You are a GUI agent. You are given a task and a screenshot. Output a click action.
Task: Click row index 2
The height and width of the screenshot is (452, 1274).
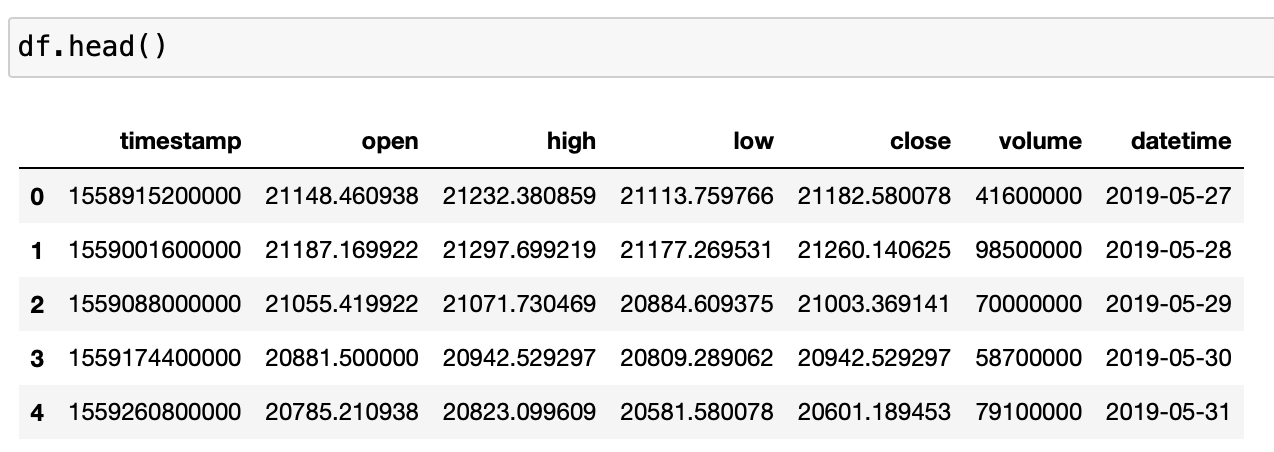[37, 304]
